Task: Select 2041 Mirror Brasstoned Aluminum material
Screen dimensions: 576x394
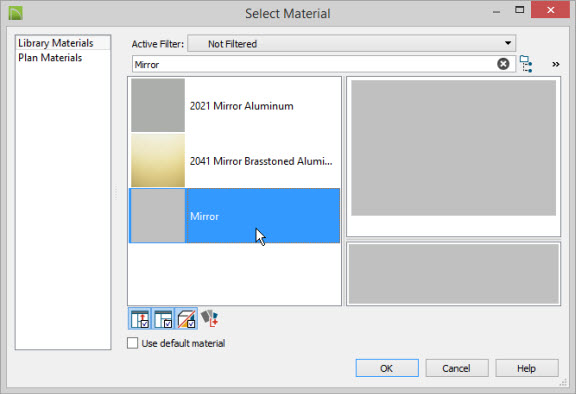Action: pyautogui.click(x=234, y=161)
